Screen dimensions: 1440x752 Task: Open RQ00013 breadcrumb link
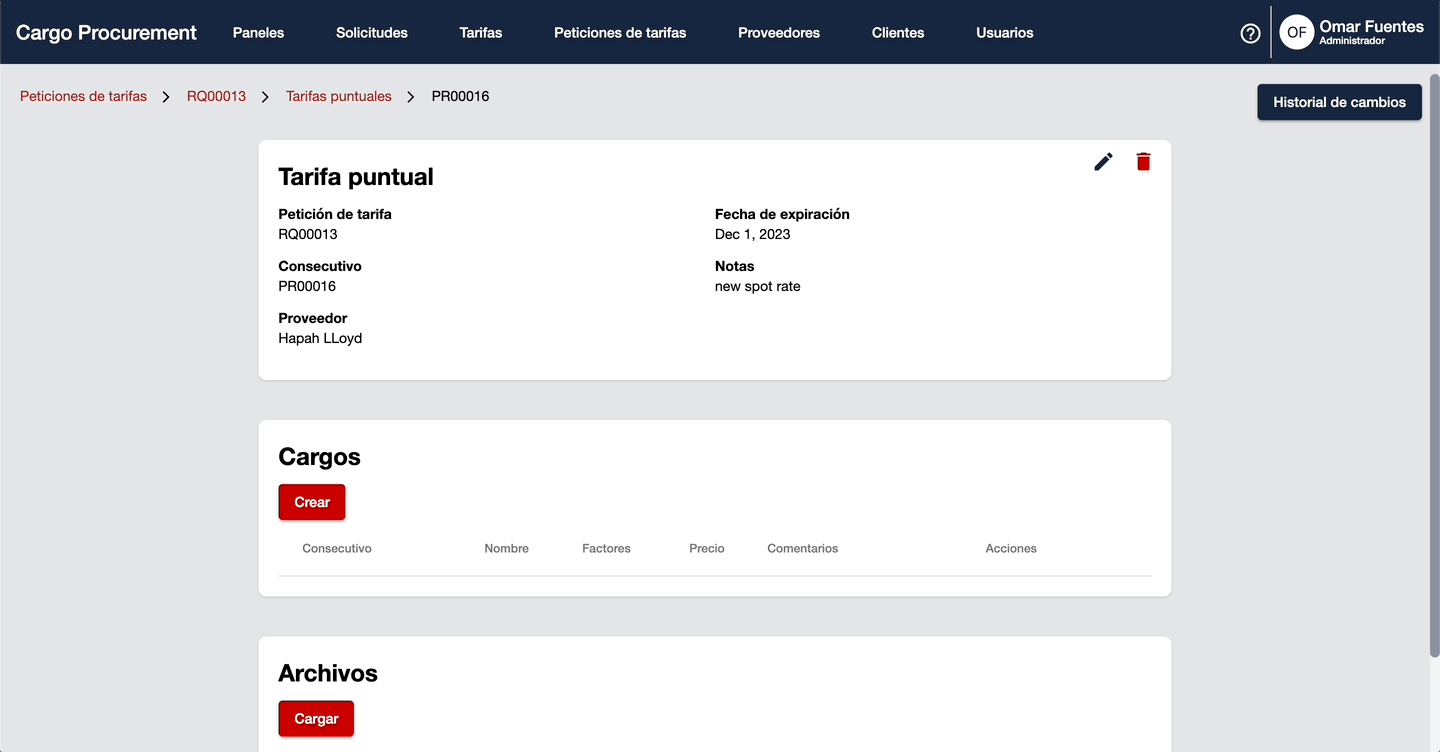(216, 97)
